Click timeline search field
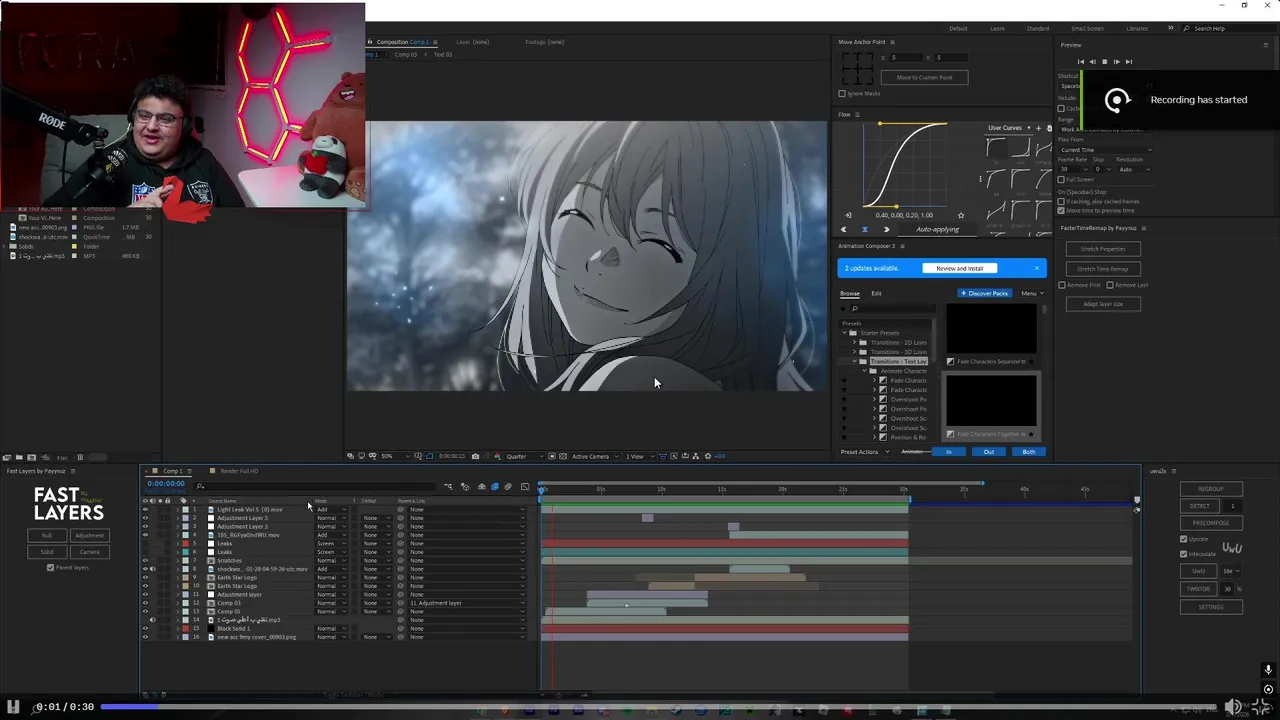Image resolution: width=1280 pixels, height=720 pixels. coord(315,487)
